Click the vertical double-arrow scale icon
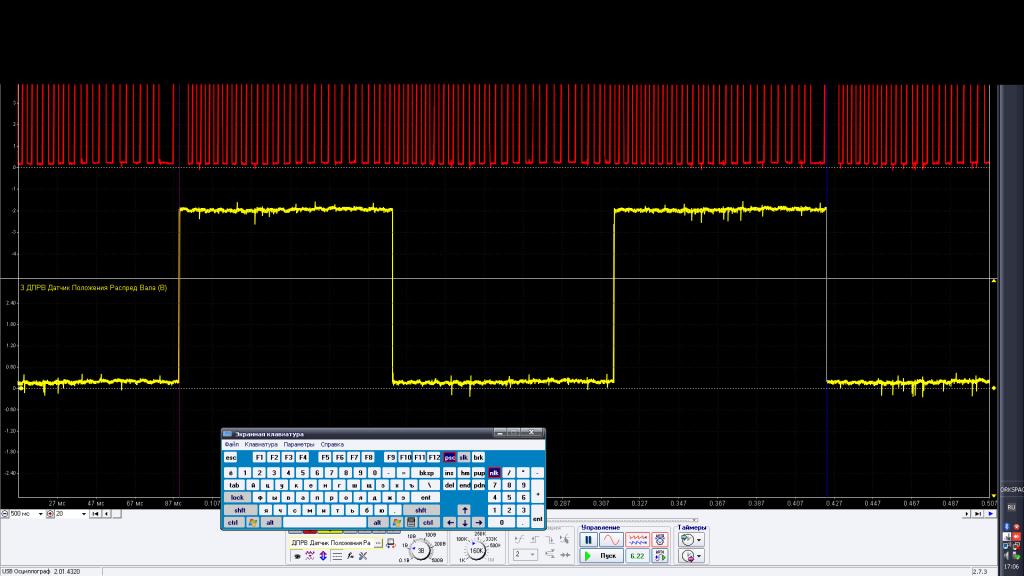Image resolution: width=1024 pixels, height=576 pixels. [x=323, y=556]
